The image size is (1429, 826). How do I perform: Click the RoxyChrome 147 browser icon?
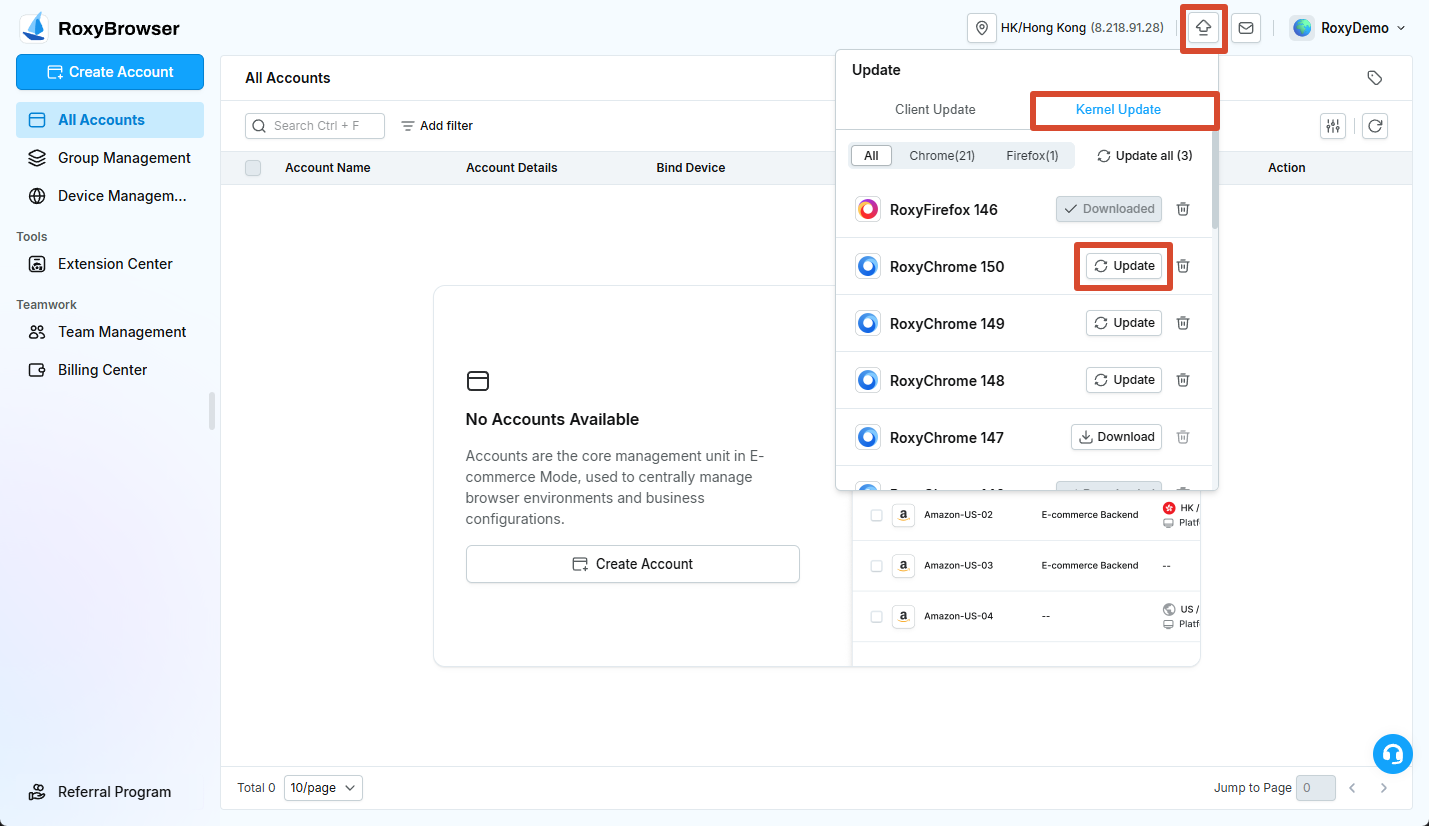868,437
